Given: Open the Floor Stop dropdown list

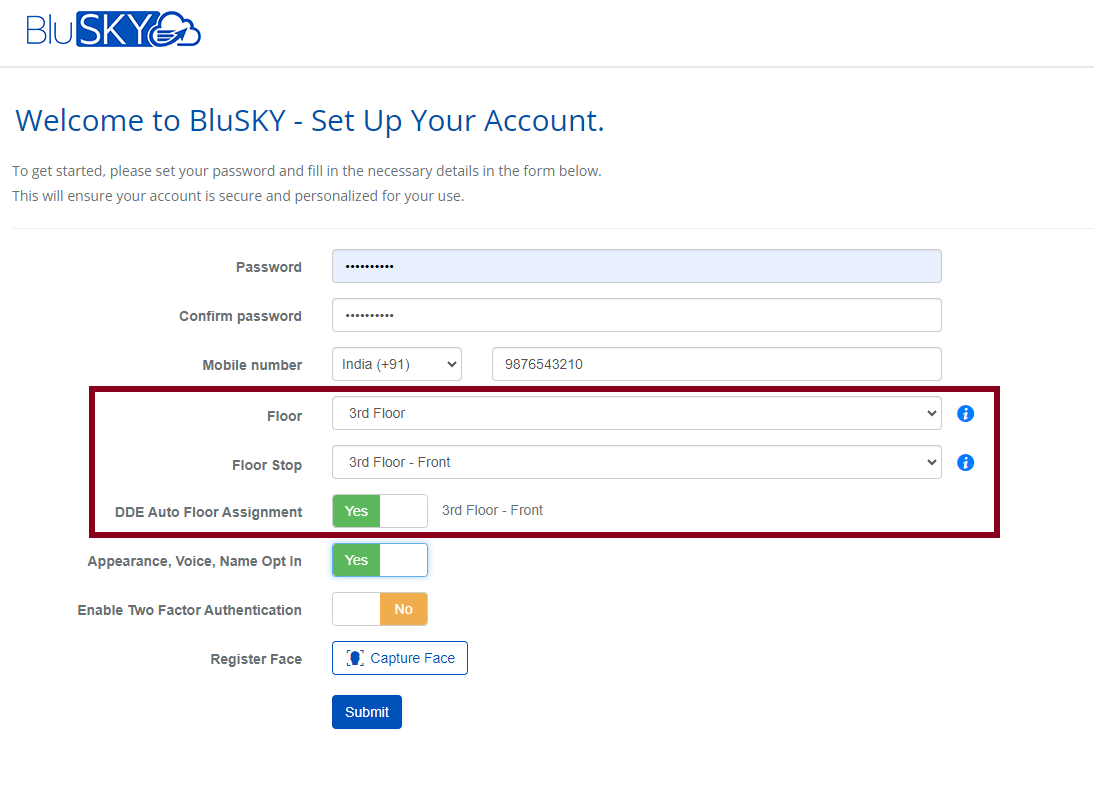Looking at the screenshot, I should 636,462.
